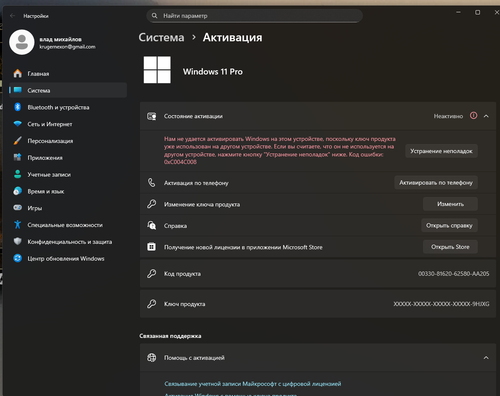Collapse the Помощь с активацией section
This screenshot has height=396, width=500.
[x=486, y=358]
